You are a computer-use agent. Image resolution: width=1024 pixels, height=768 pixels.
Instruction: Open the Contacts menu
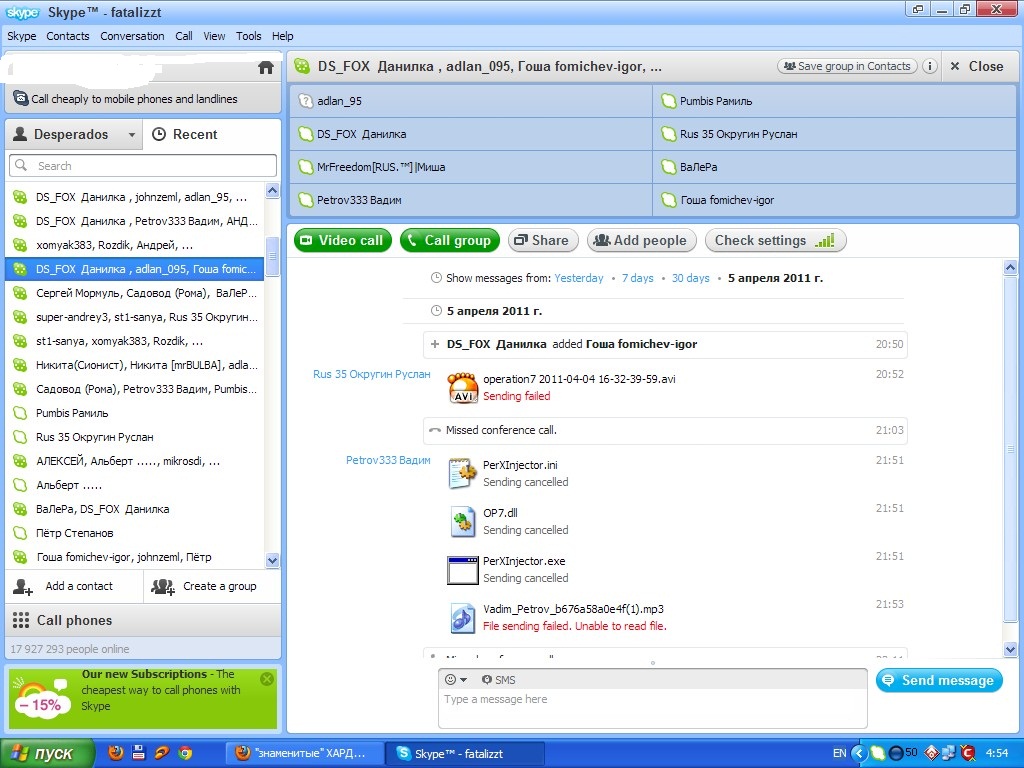click(x=68, y=36)
